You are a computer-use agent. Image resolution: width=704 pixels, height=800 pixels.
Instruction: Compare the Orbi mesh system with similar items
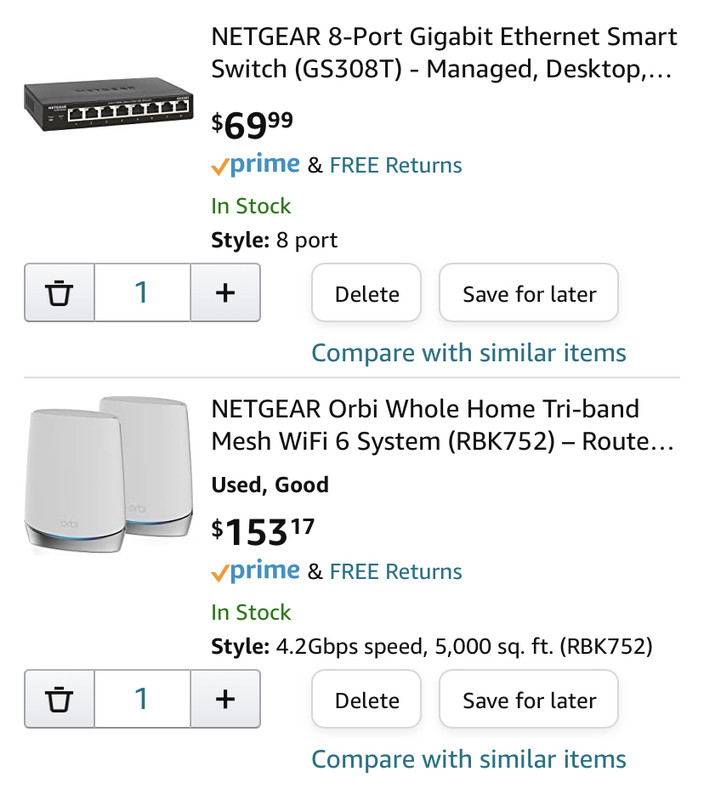click(469, 759)
